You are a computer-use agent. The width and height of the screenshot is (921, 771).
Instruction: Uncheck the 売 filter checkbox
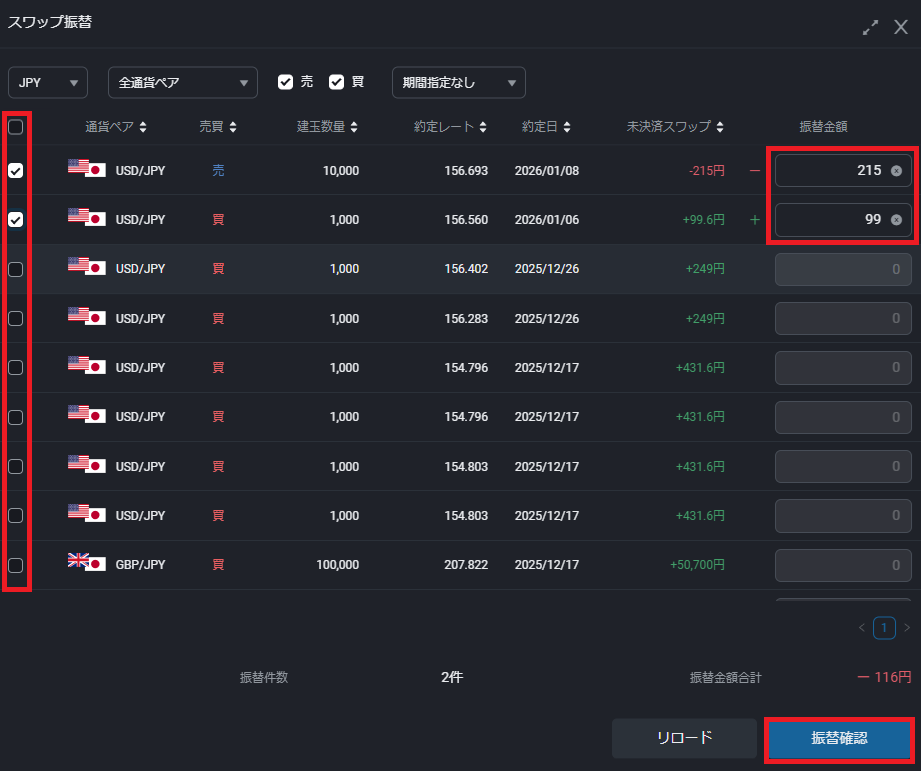286,82
